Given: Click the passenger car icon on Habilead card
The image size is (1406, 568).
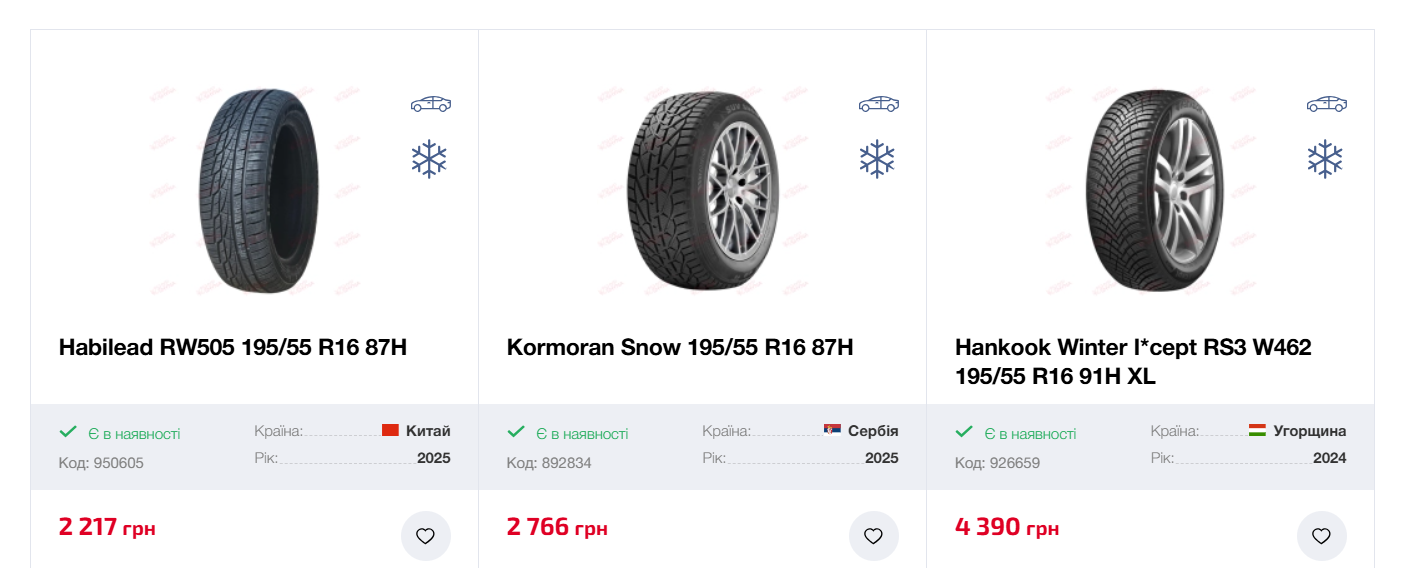Looking at the screenshot, I should [430, 104].
